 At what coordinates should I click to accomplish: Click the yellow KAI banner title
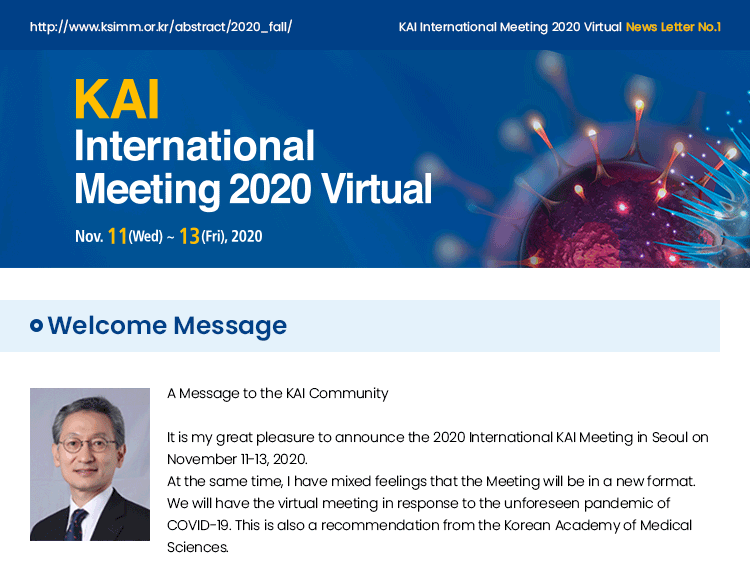(117, 99)
